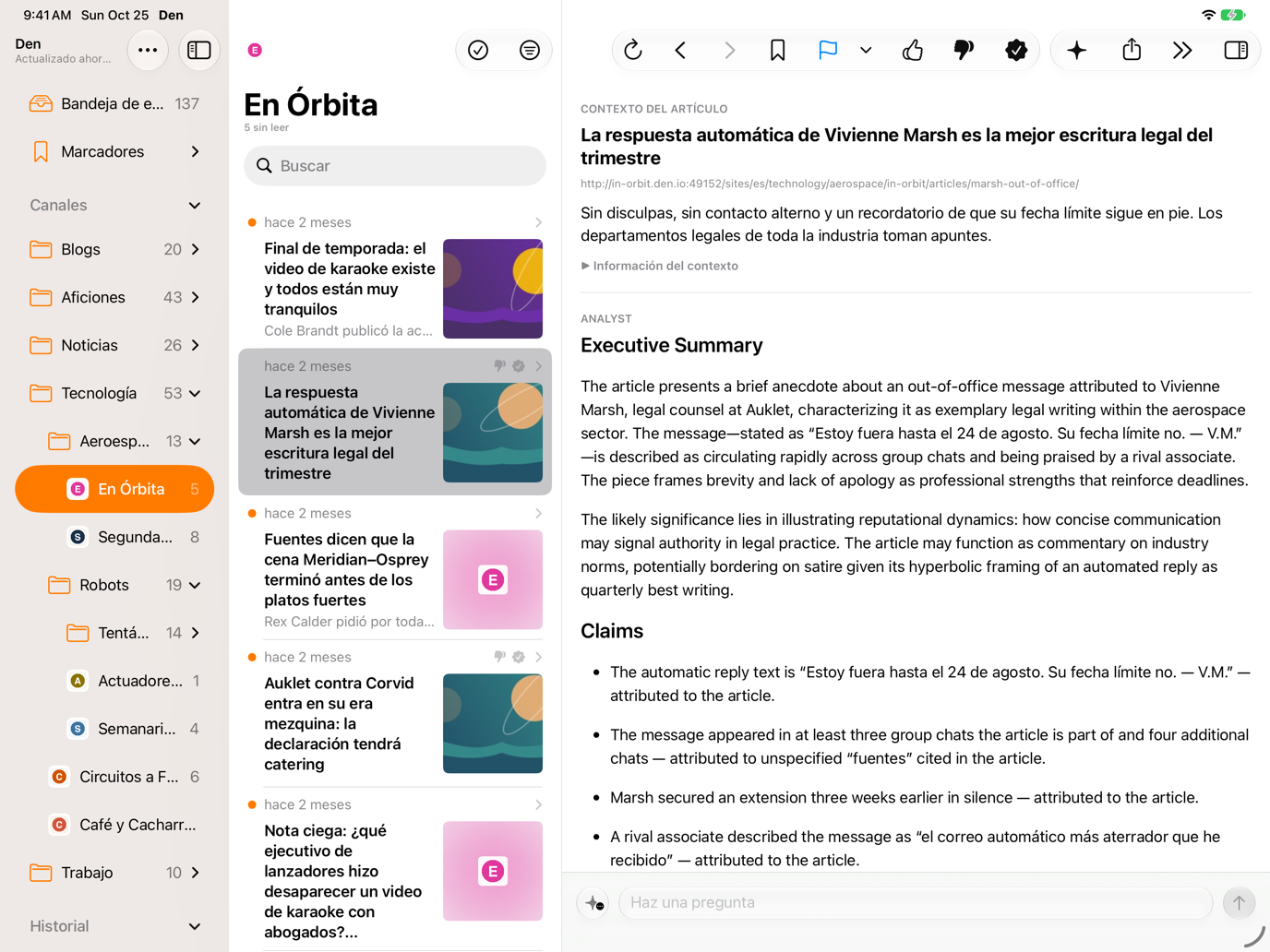Open the Meridian–Osprey dinner article
This screenshot has width=1270, height=952.
click(x=395, y=568)
